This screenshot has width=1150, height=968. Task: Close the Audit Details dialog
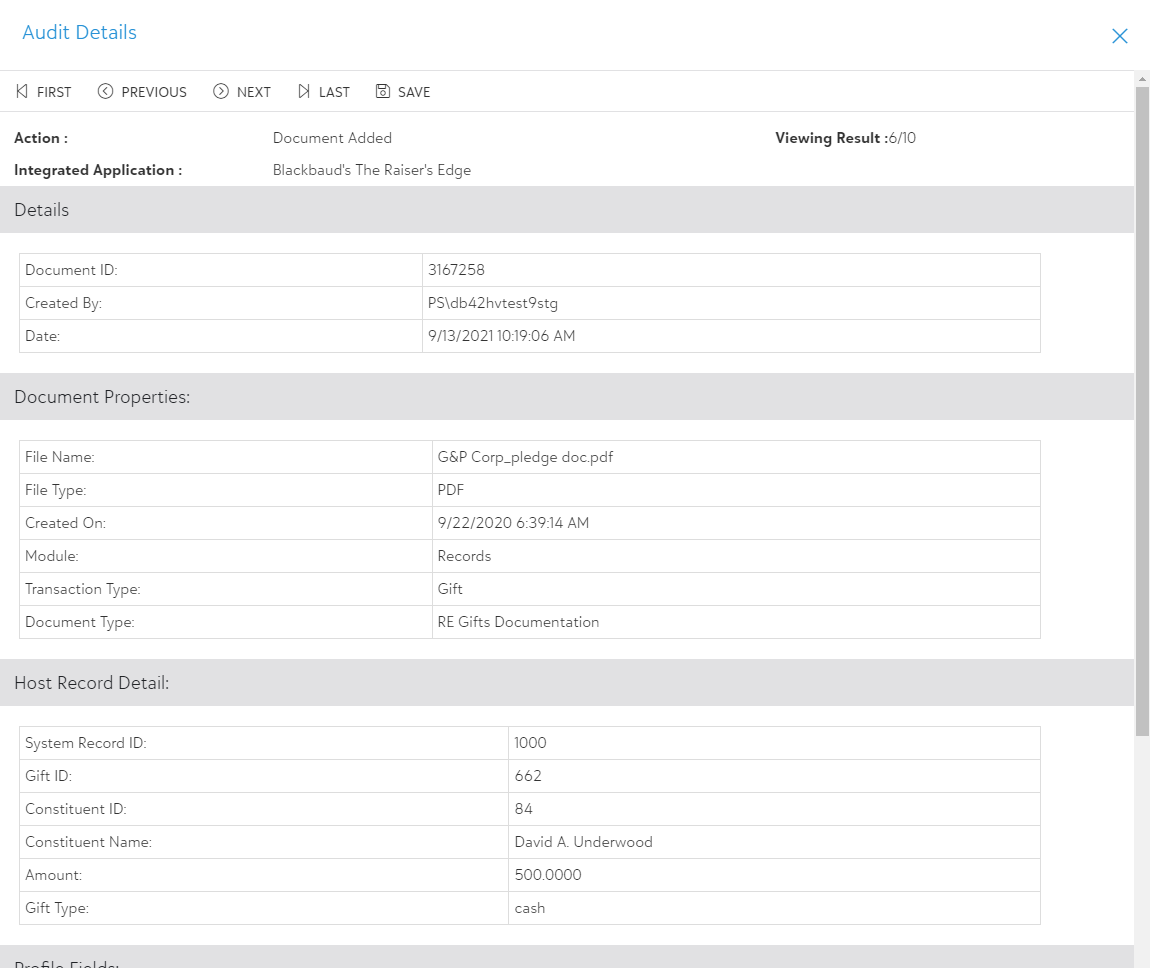click(x=1119, y=36)
